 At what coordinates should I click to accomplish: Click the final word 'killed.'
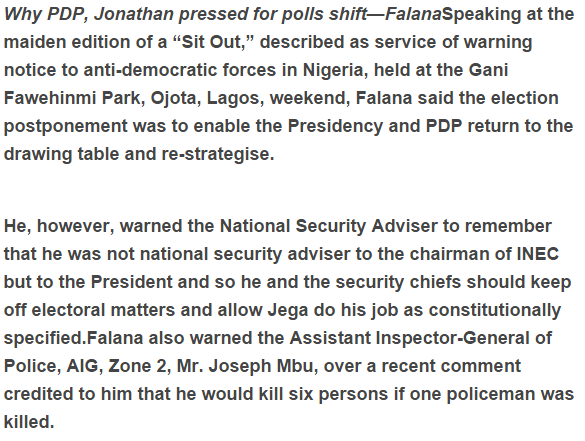(29, 422)
